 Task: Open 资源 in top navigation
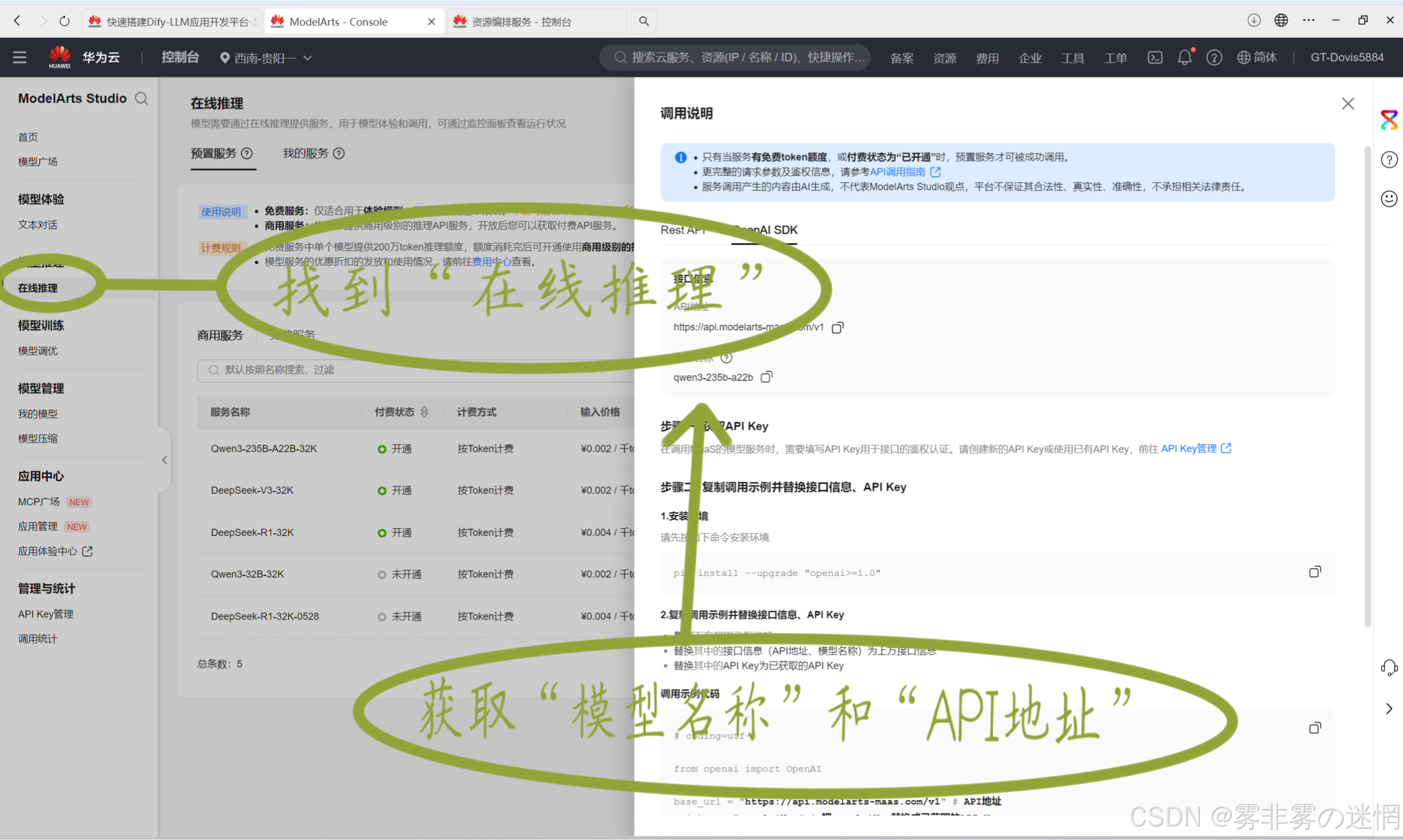click(944, 58)
